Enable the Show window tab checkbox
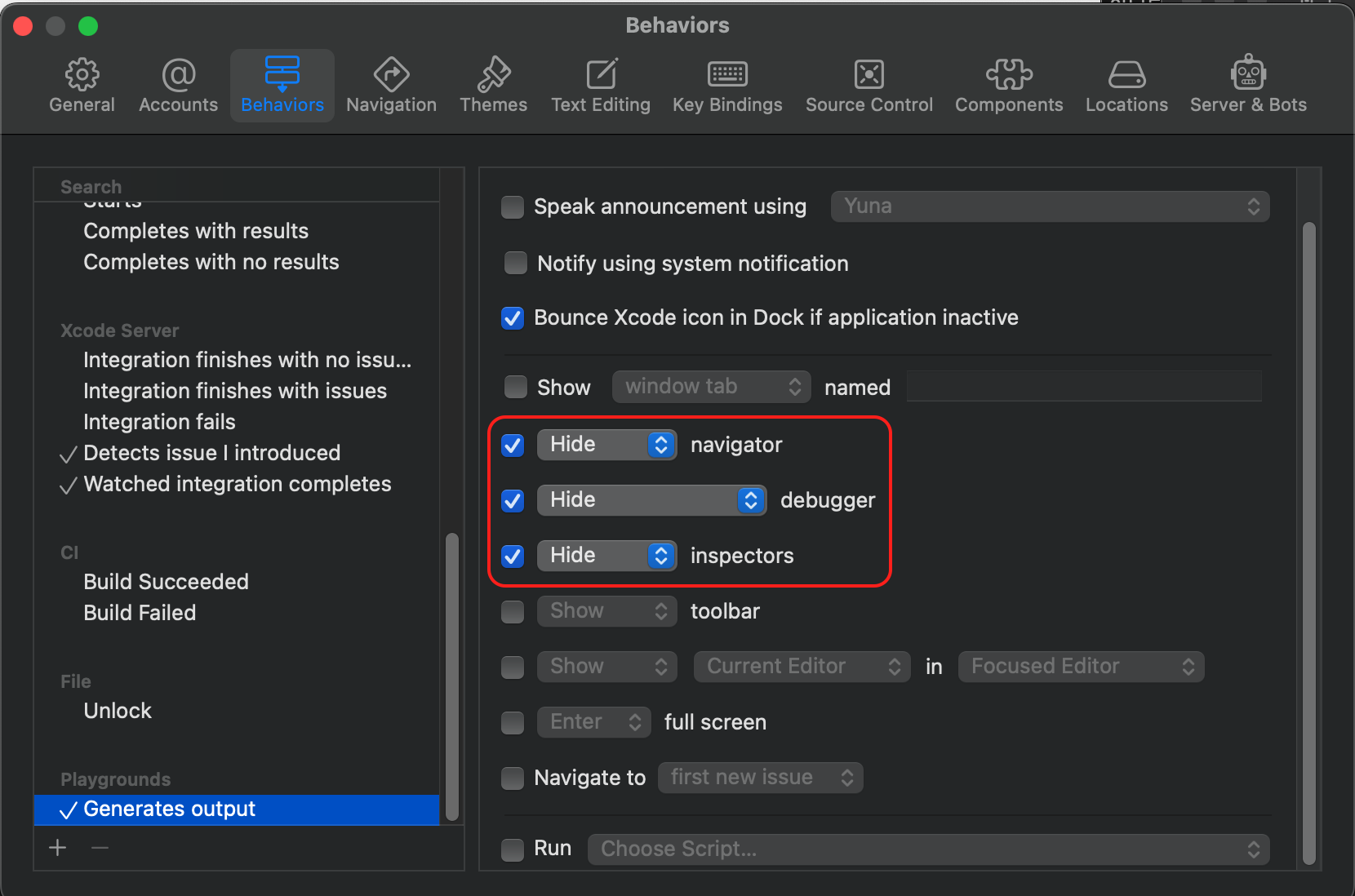 (x=516, y=387)
